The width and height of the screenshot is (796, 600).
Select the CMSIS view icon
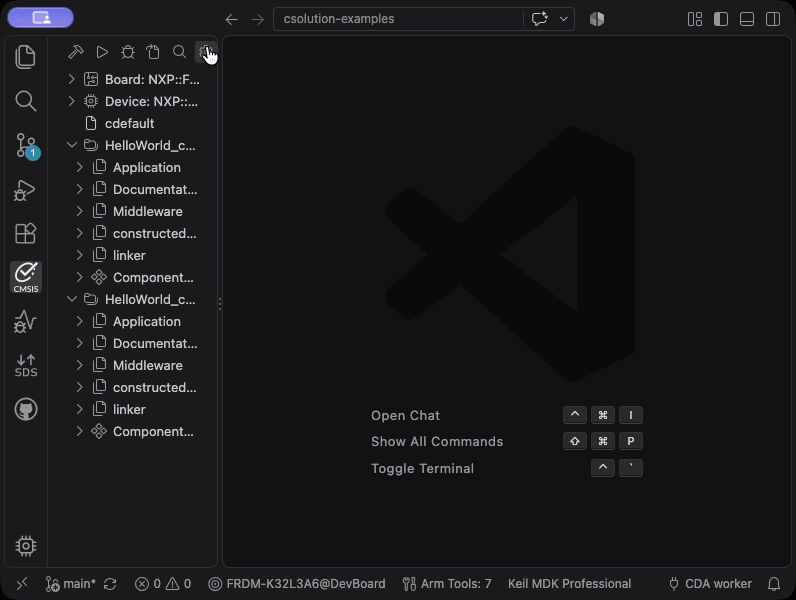tap(26, 277)
